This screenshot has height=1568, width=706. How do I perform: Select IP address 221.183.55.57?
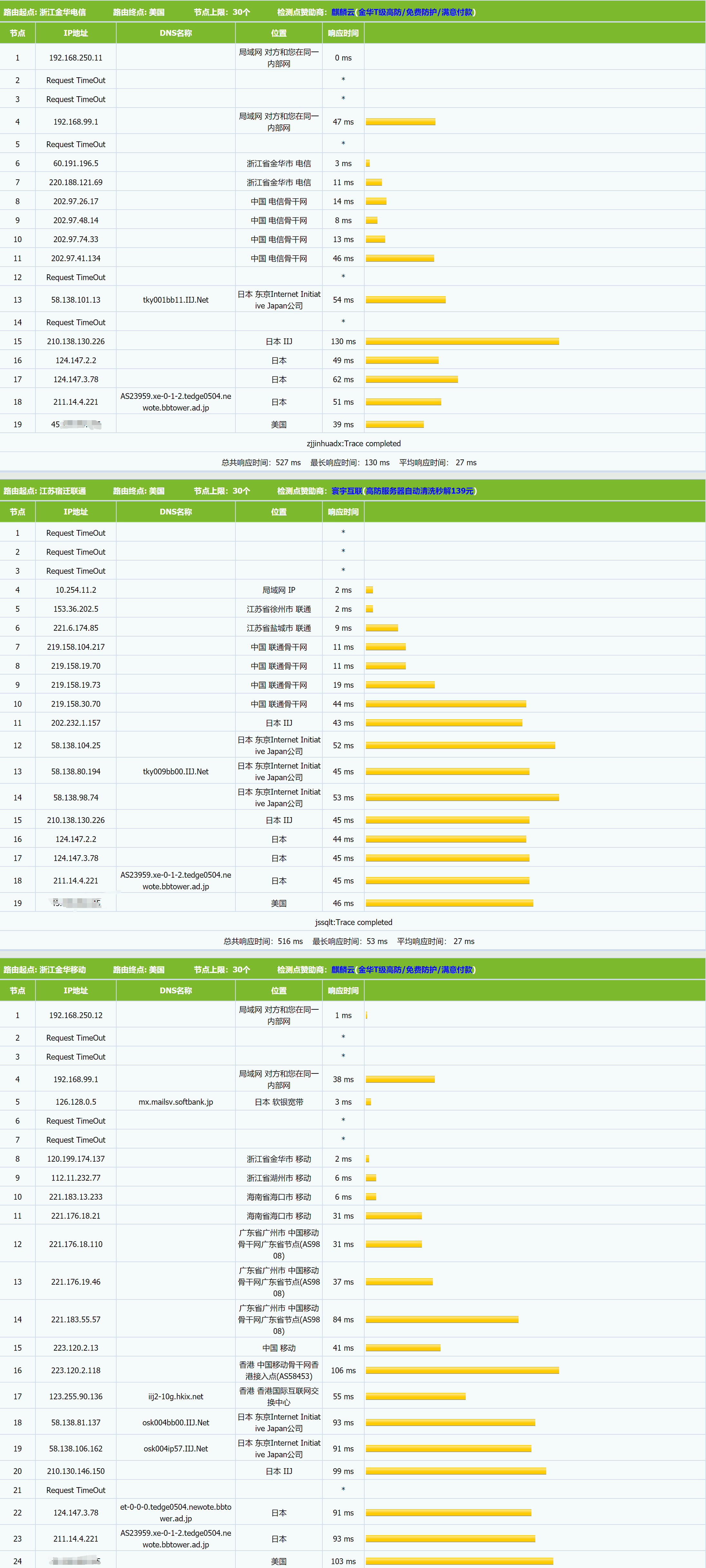pos(76,1320)
